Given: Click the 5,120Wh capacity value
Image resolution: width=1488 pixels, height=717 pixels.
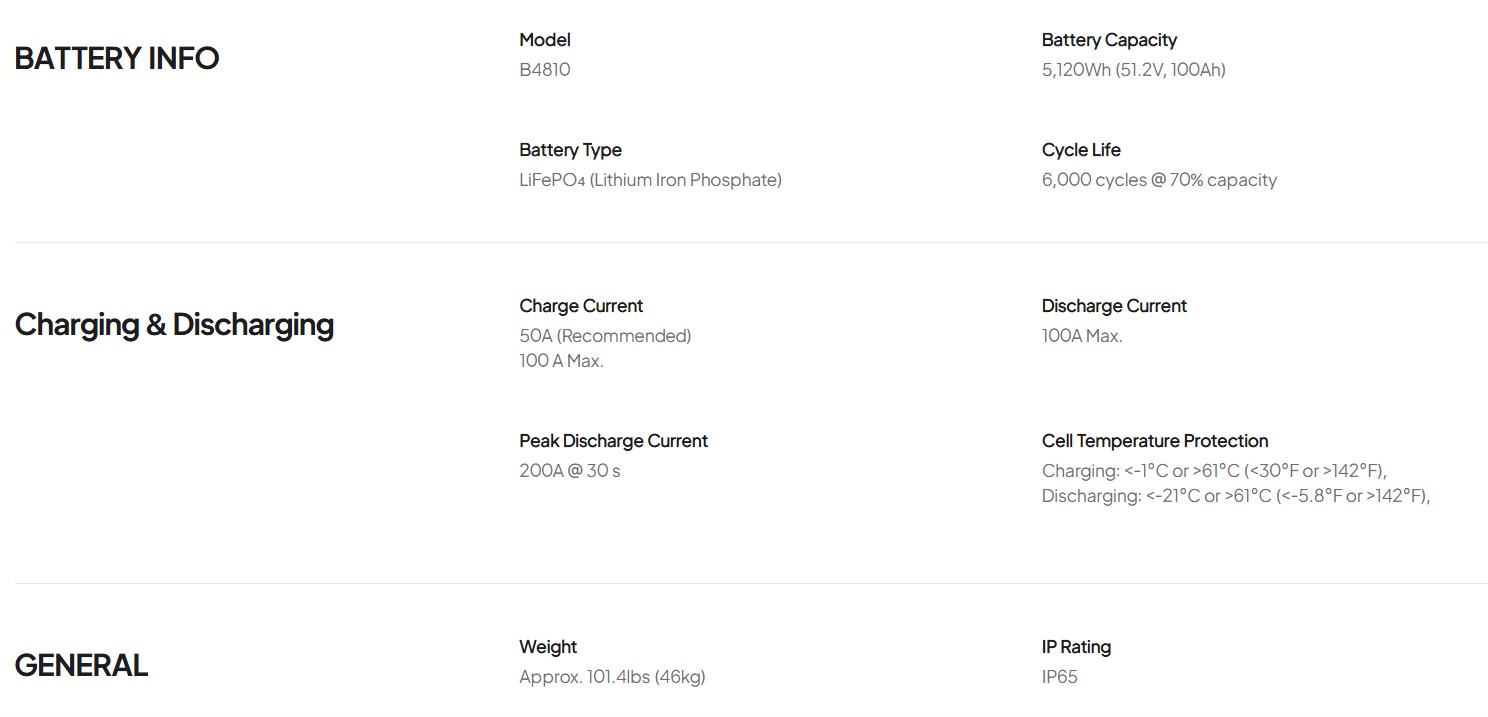Looking at the screenshot, I should coord(1133,70).
